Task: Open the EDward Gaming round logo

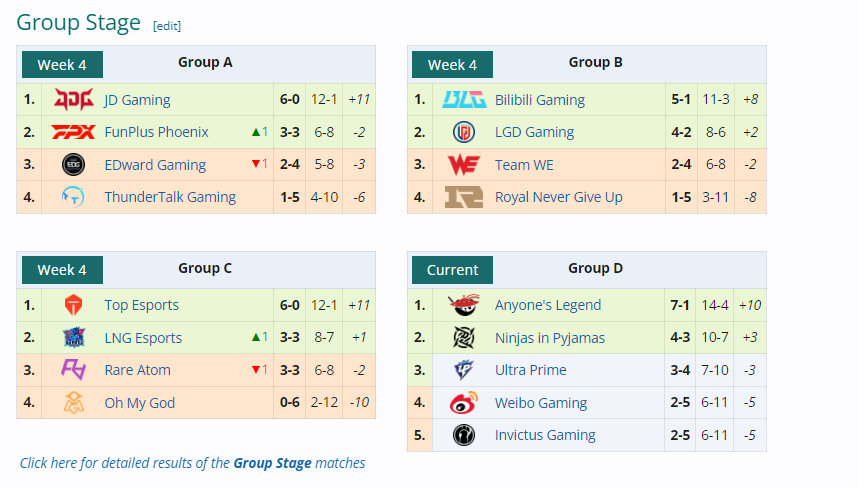Action: coord(73,164)
